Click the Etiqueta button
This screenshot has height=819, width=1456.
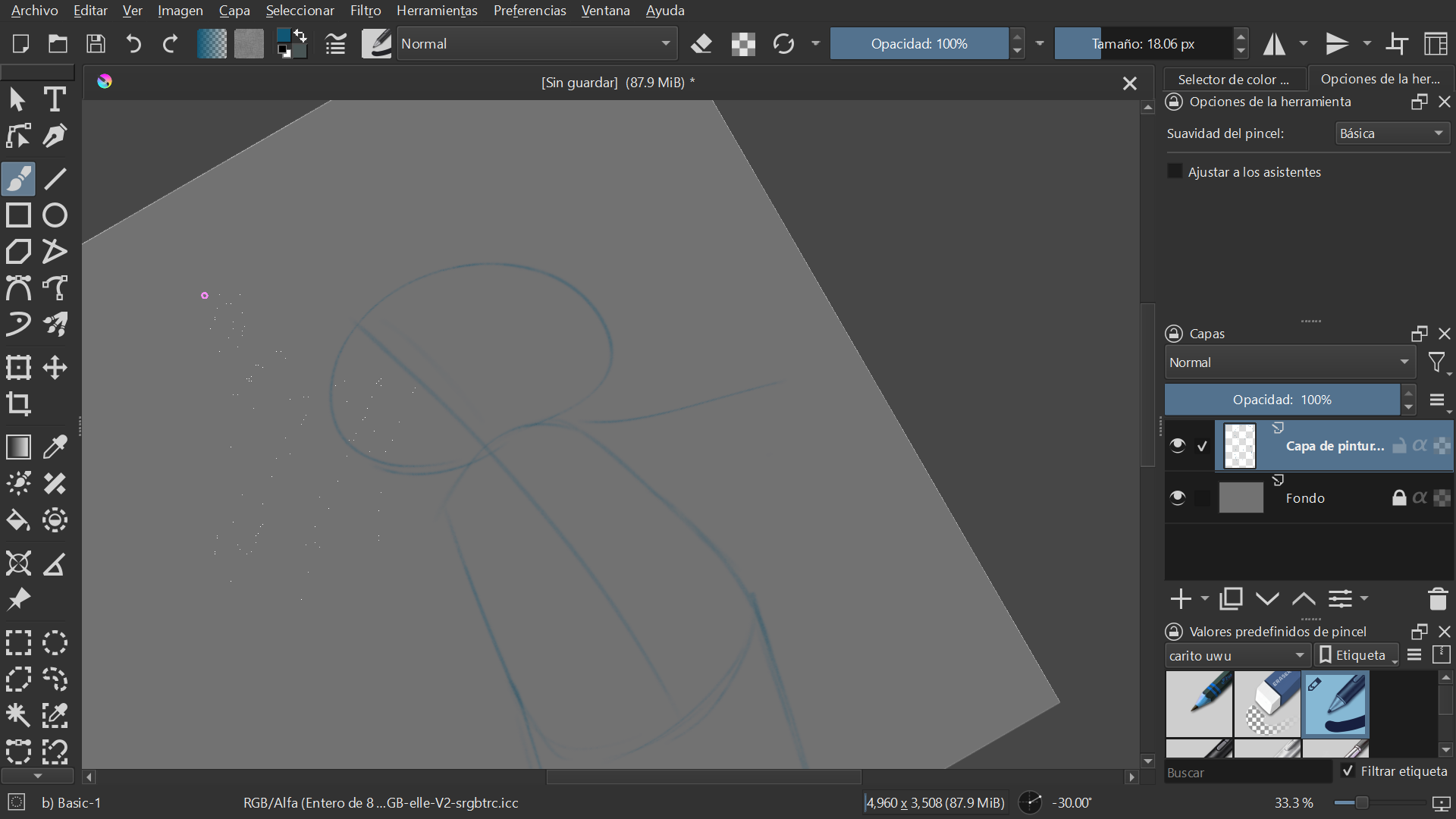point(1357,655)
